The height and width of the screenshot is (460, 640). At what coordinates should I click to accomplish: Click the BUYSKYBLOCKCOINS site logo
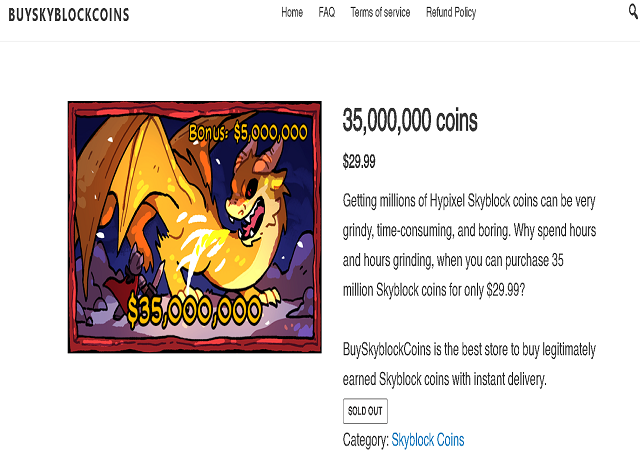[69, 15]
